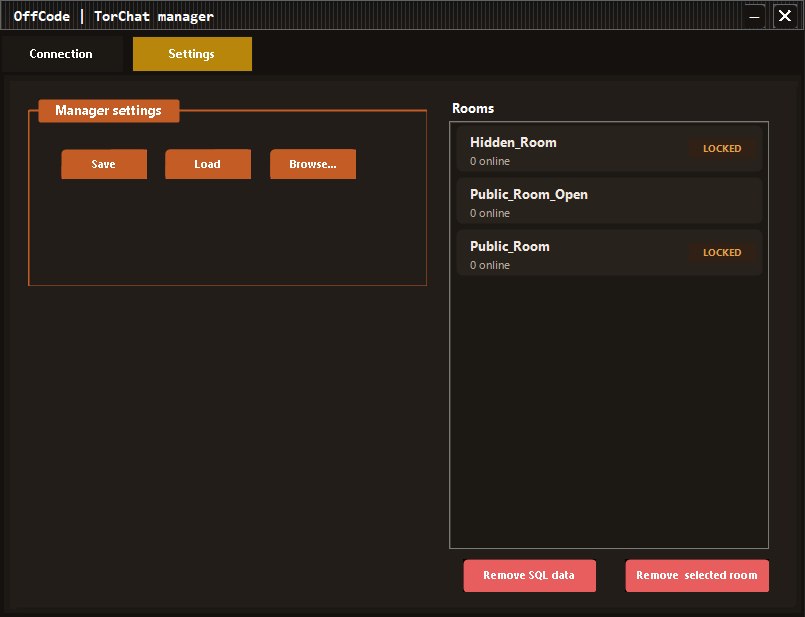
Task: Click the Load settings button
Action: click(x=208, y=164)
